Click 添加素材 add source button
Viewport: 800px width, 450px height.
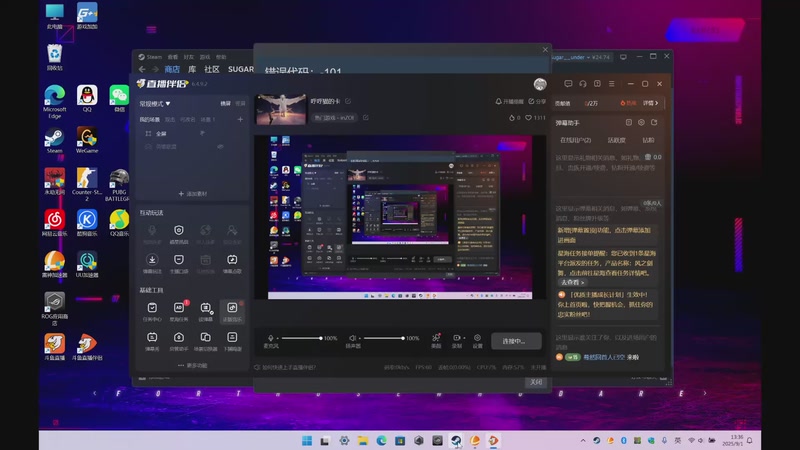click(x=192, y=194)
